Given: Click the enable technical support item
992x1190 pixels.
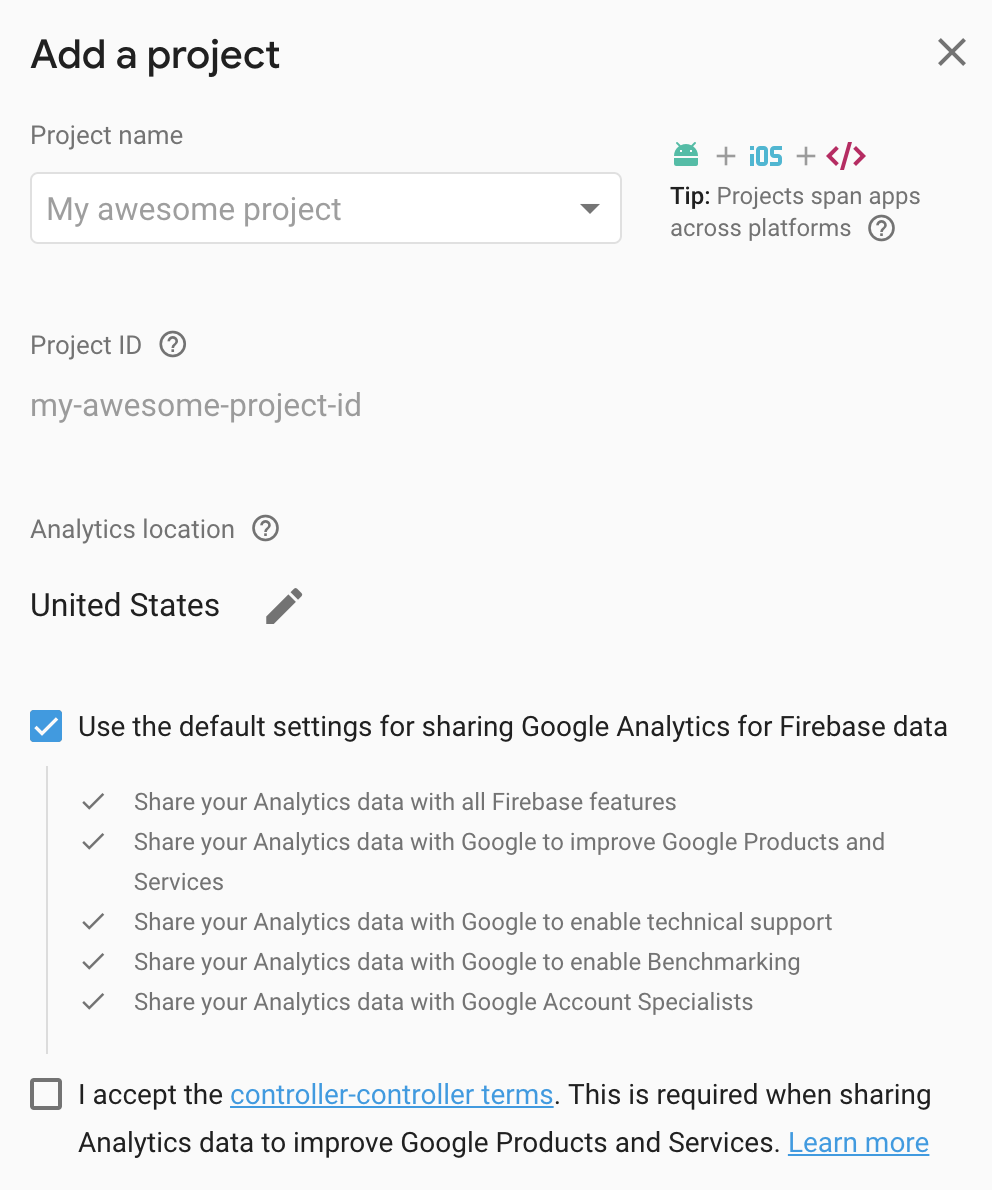Looking at the screenshot, I should tap(483, 922).
